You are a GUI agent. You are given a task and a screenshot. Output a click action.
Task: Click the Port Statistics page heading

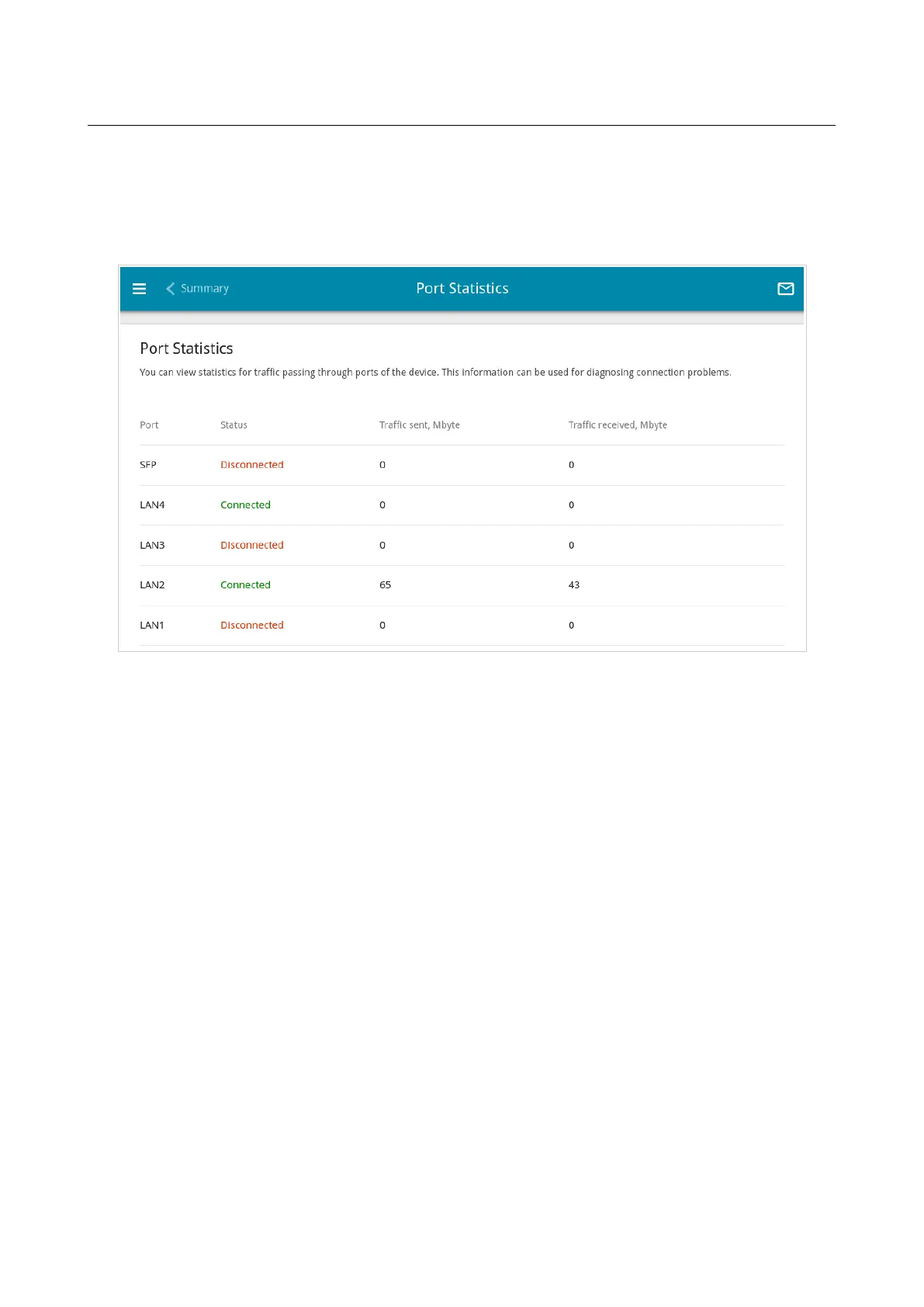[186, 348]
